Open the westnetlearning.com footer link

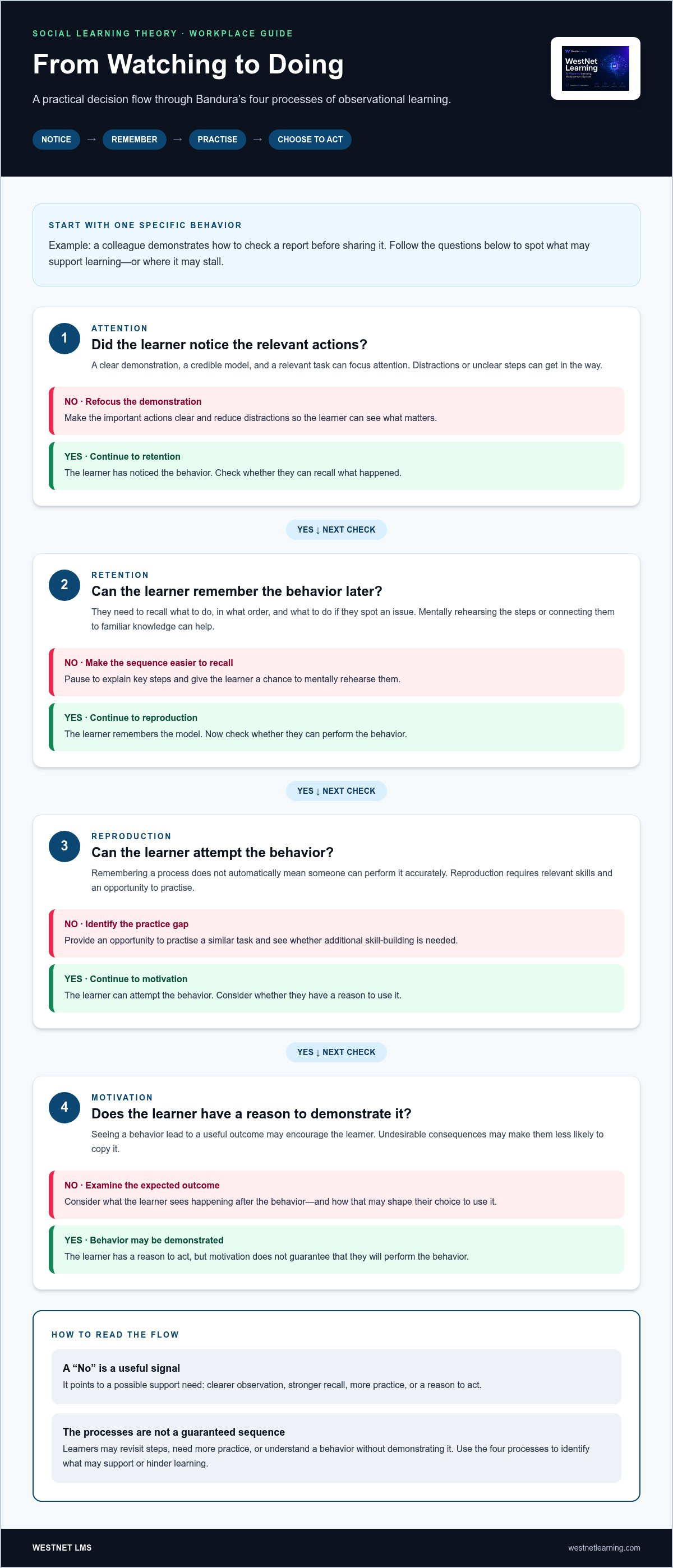pos(603,1547)
